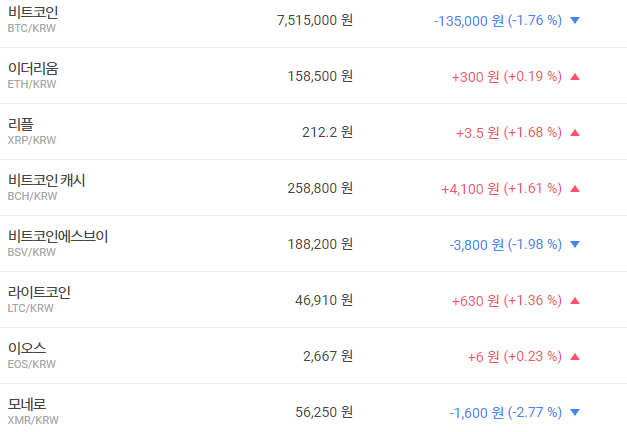This screenshot has width=627, height=432.
Task: Click Ethereum price 158,500 원
Action: pyautogui.click(x=320, y=76)
